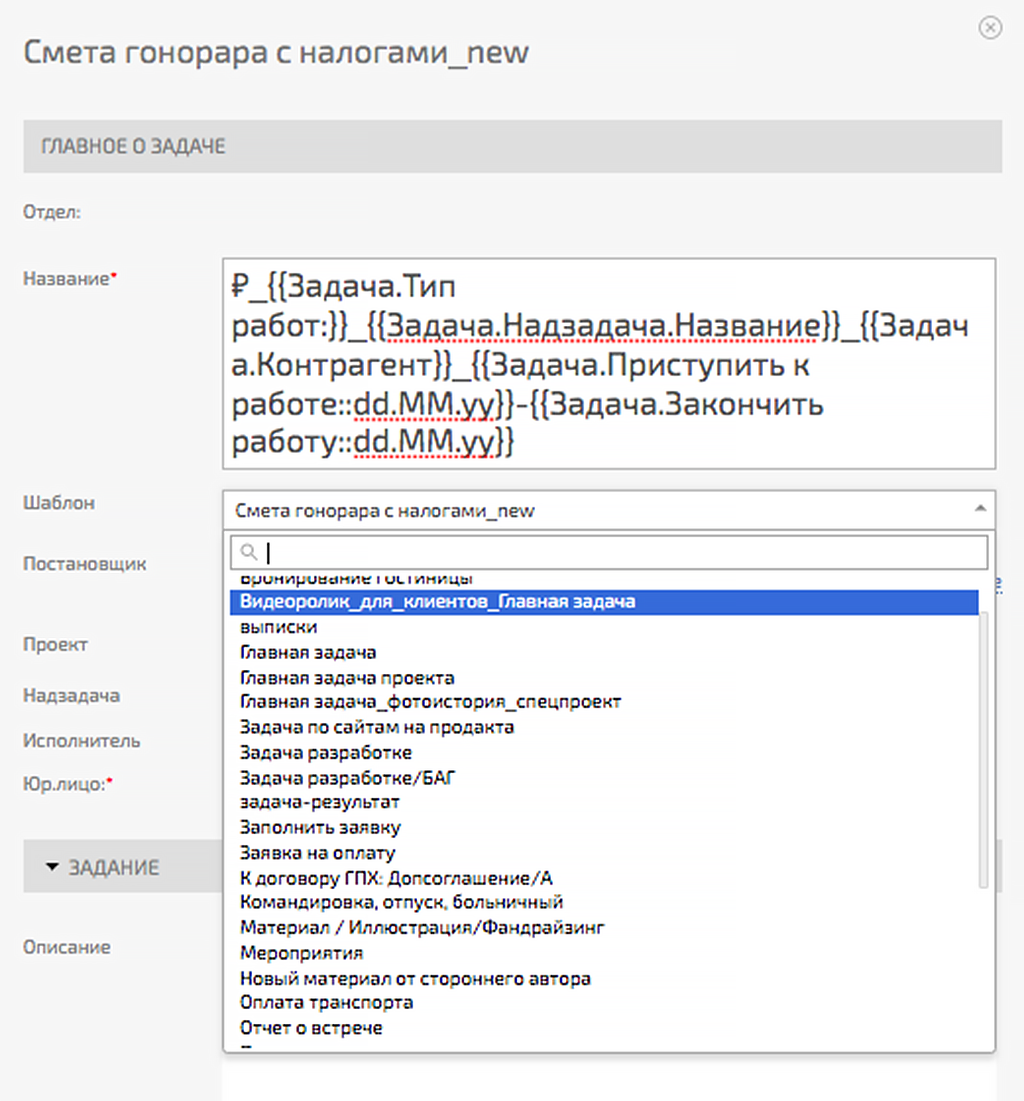
Task: Collapse the template list via up arrow
Action: coord(981,509)
